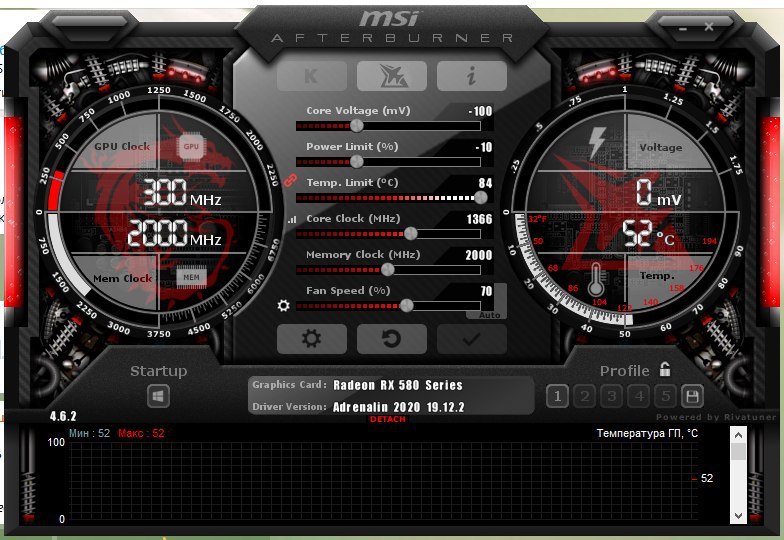Reset settings with the circular arrow button
The image size is (784, 540).
pyautogui.click(x=392, y=338)
